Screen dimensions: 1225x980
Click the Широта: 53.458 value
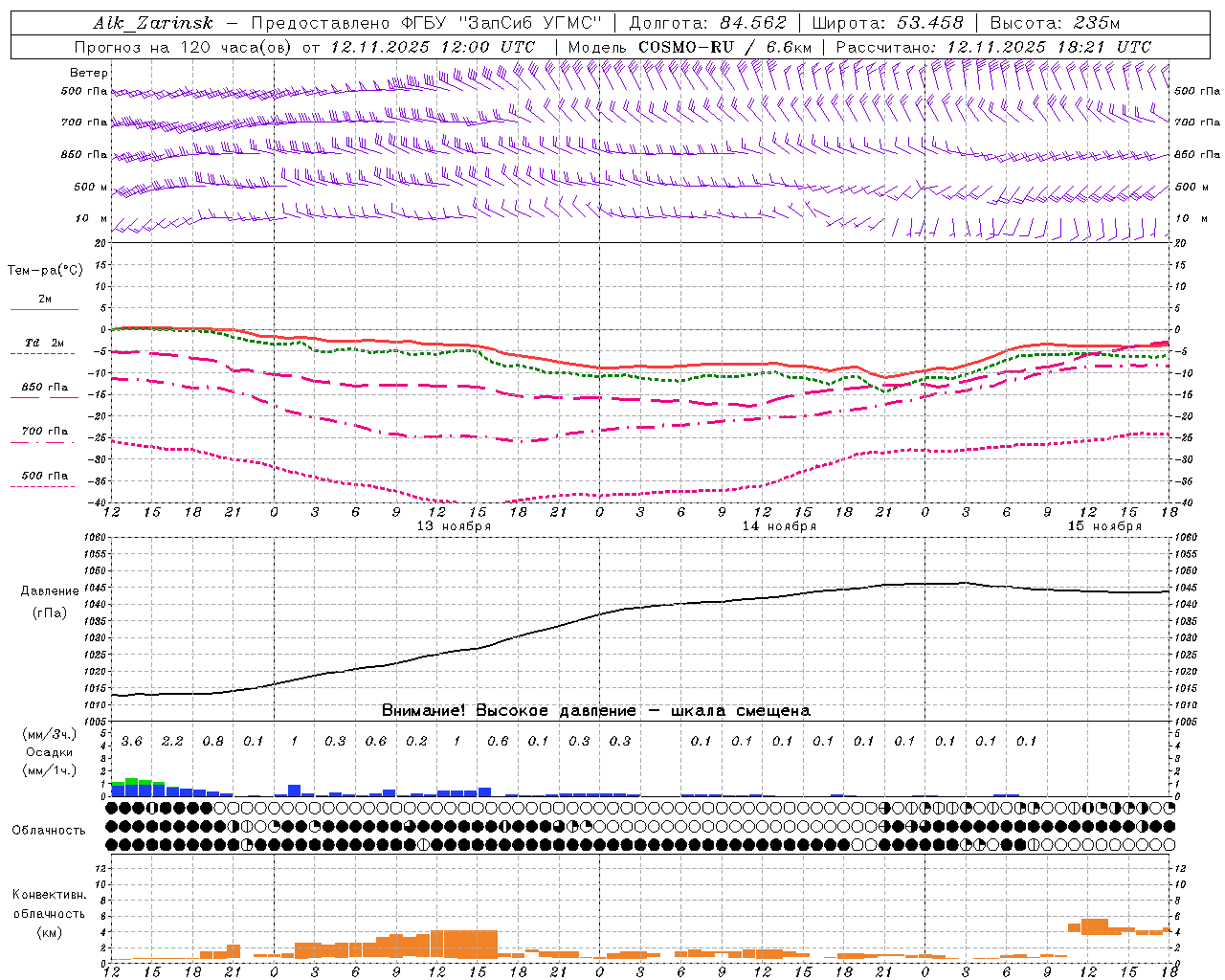pyautogui.click(x=887, y=23)
